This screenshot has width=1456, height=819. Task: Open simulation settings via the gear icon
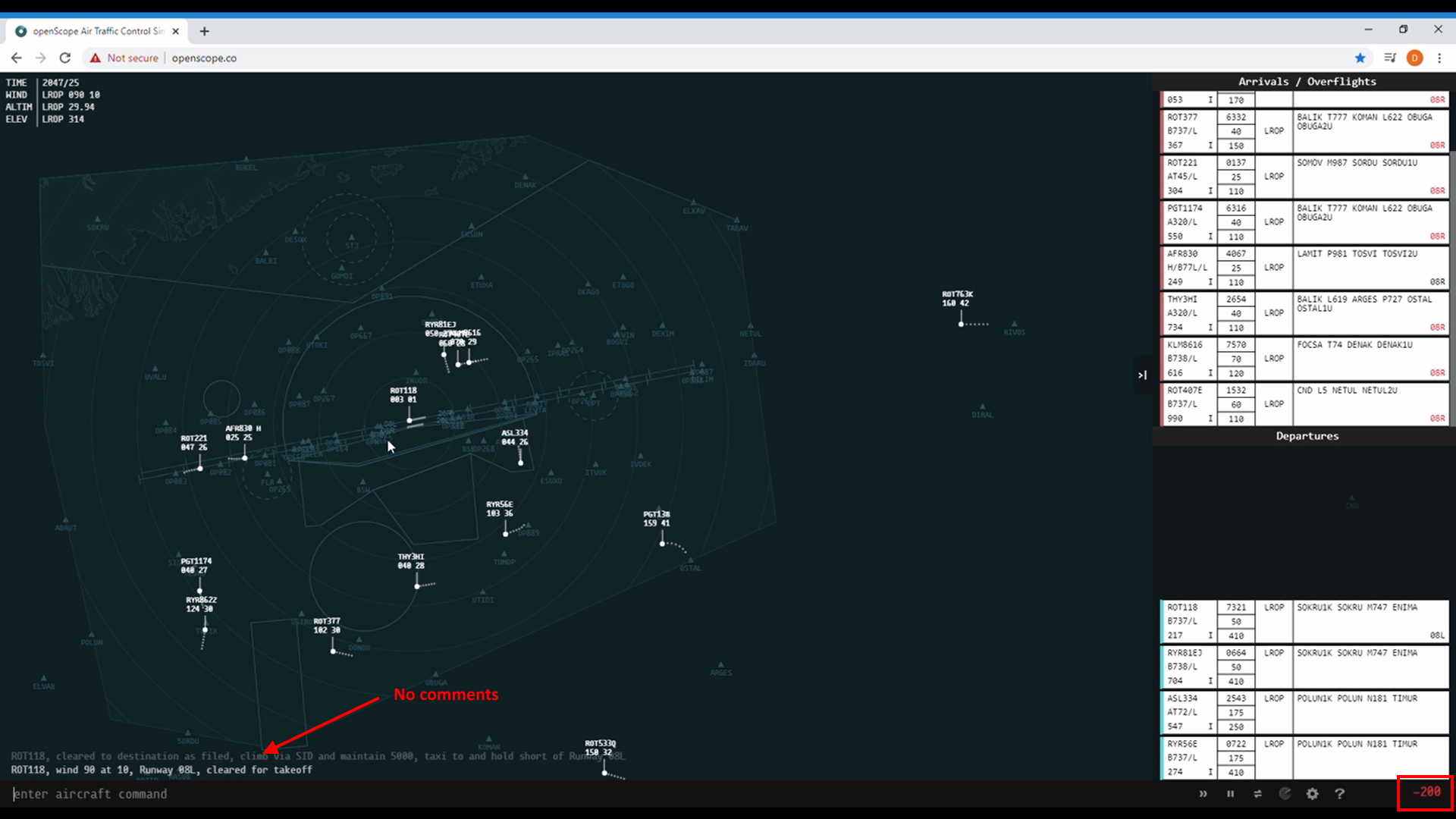click(x=1313, y=794)
